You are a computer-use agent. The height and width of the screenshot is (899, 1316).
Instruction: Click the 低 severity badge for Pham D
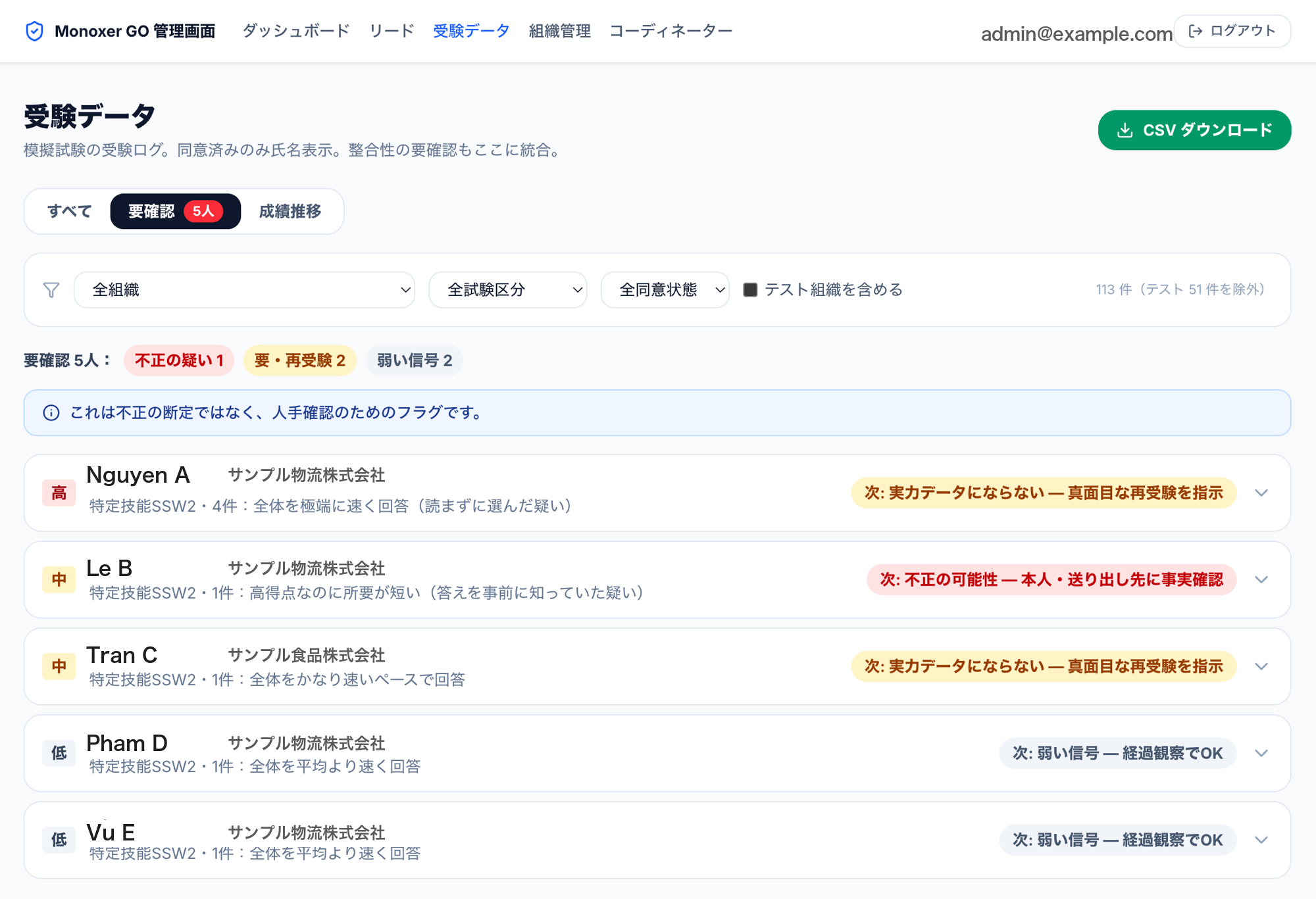pyautogui.click(x=59, y=753)
